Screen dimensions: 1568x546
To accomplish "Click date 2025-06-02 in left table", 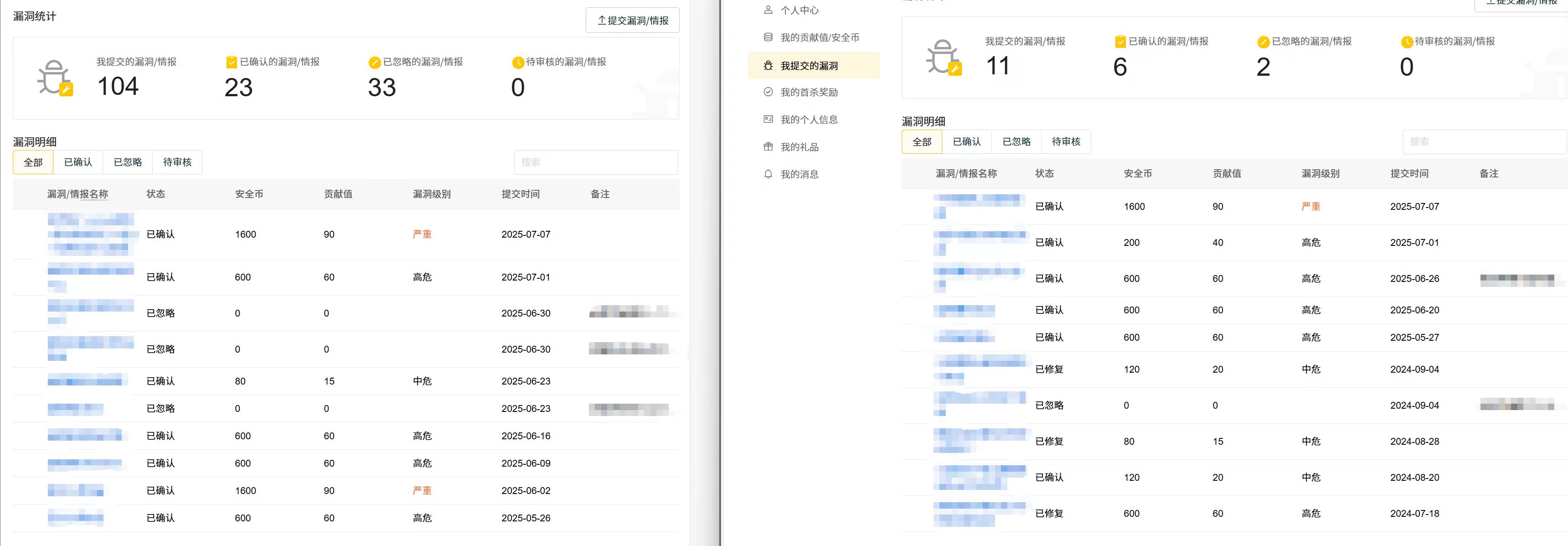I will coord(526,491).
